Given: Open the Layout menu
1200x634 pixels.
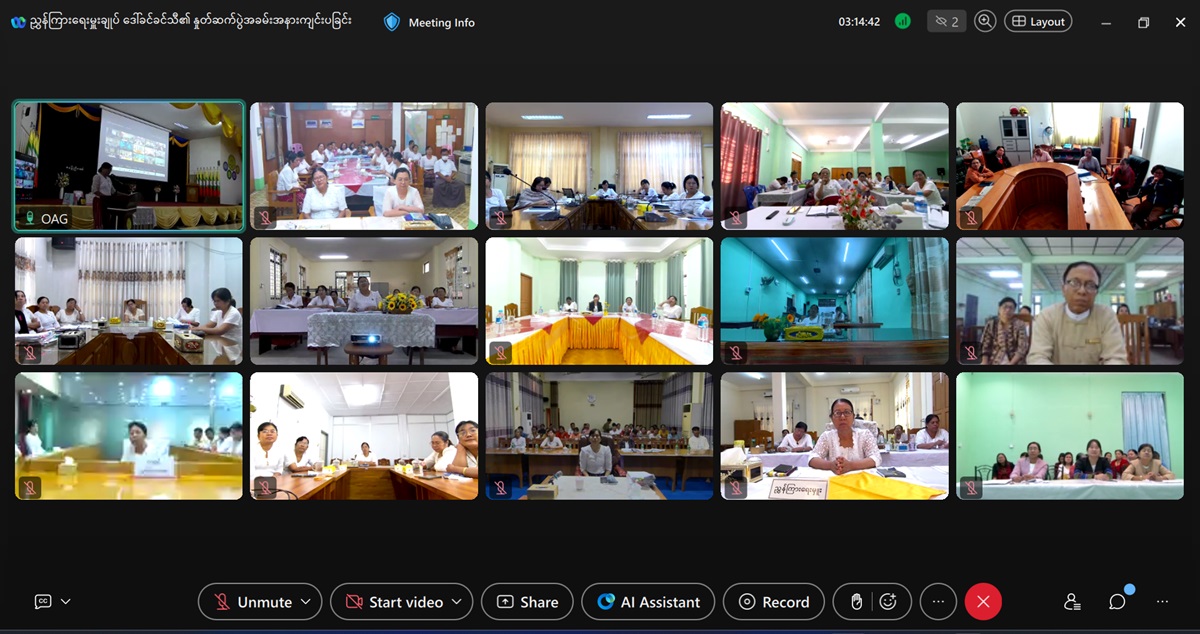Looking at the screenshot, I should [1038, 21].
